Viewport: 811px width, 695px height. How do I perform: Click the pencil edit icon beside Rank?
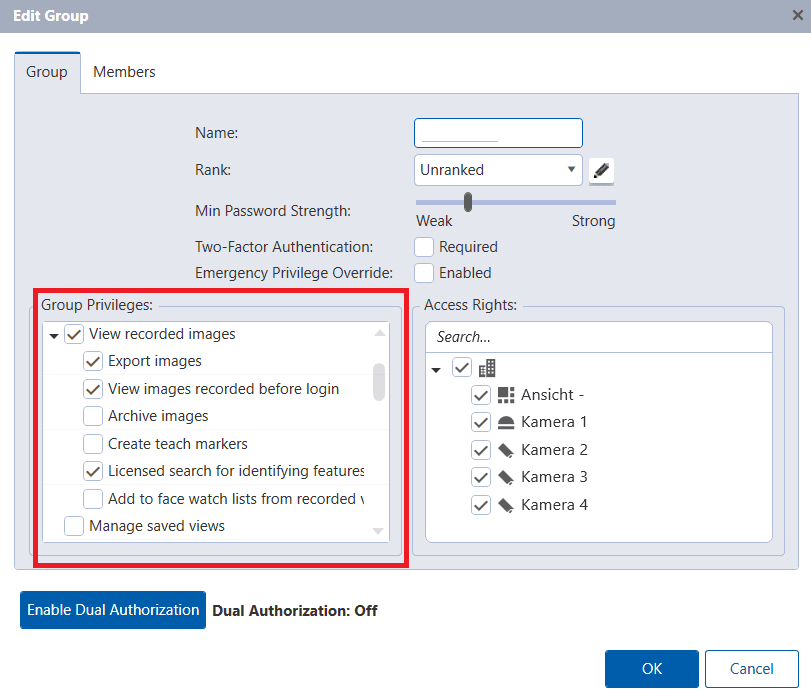coord(601,171)
